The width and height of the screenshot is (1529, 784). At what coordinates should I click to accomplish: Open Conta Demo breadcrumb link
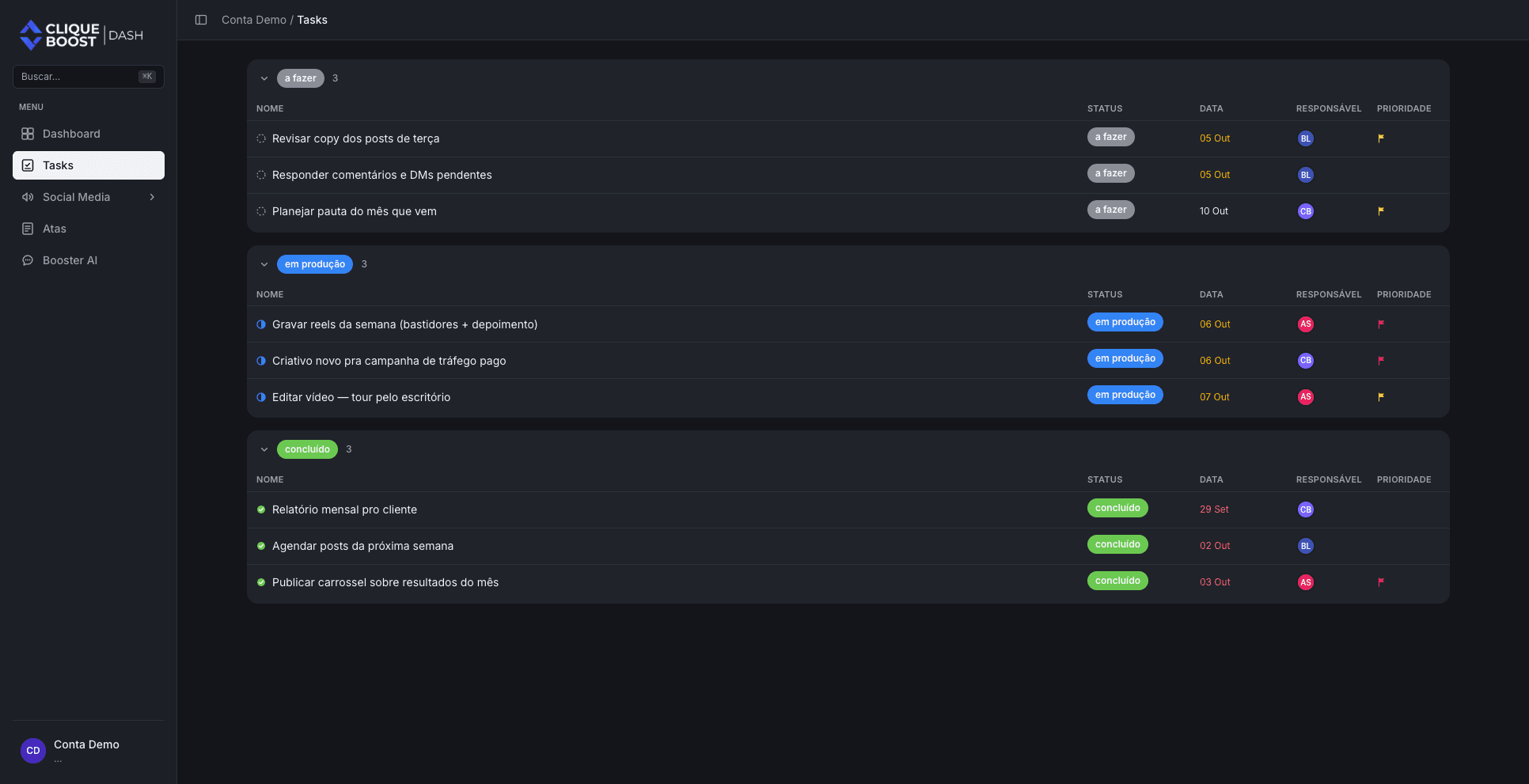[254, 20]
